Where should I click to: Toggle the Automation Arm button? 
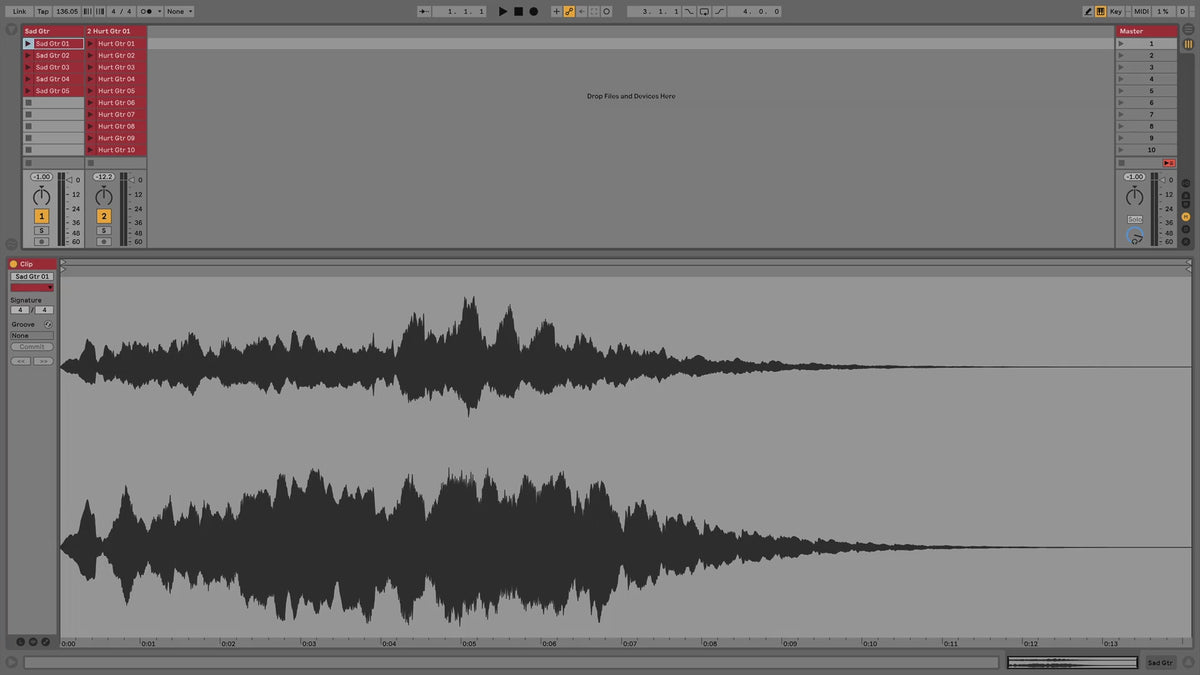coord(569,11)
